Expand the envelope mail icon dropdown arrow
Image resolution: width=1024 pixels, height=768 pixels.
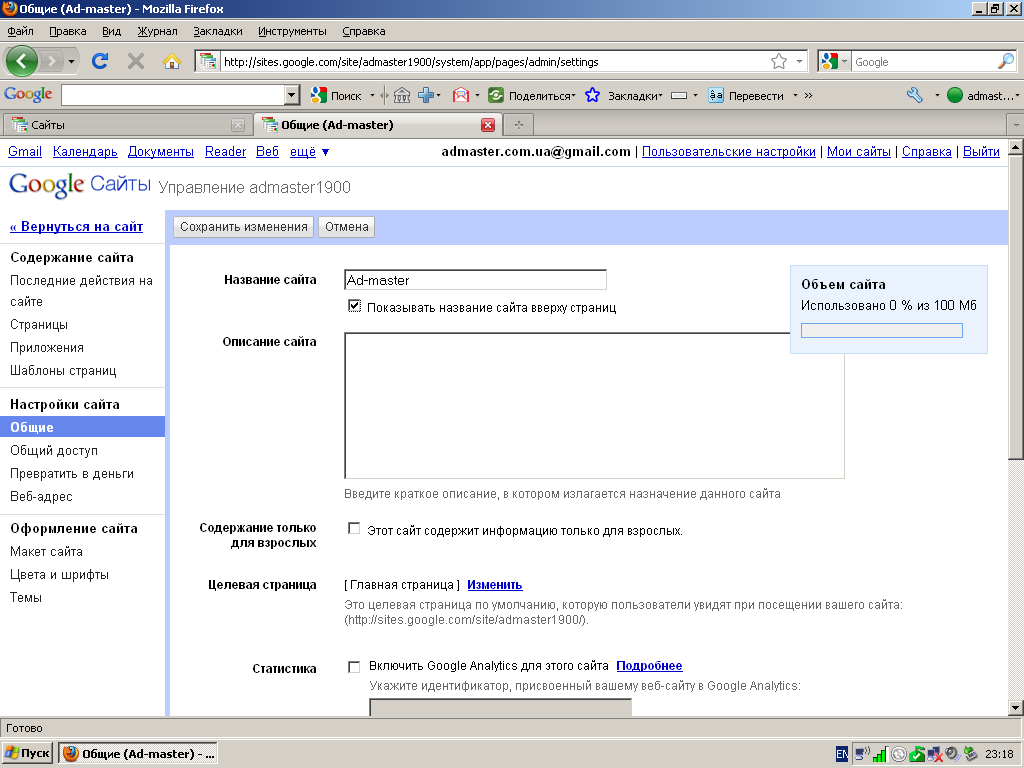click(x=477, y=95)
